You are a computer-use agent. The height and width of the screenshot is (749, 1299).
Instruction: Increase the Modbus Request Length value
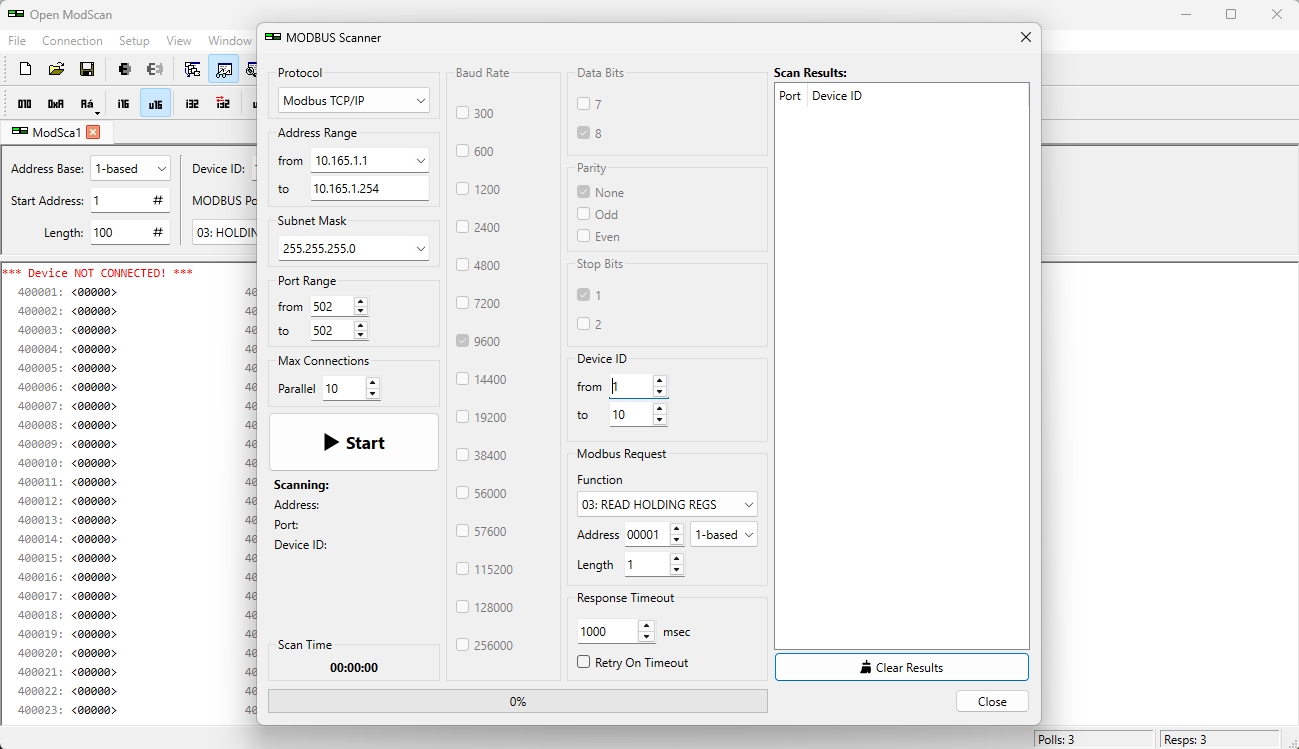[x=677, y=559]
